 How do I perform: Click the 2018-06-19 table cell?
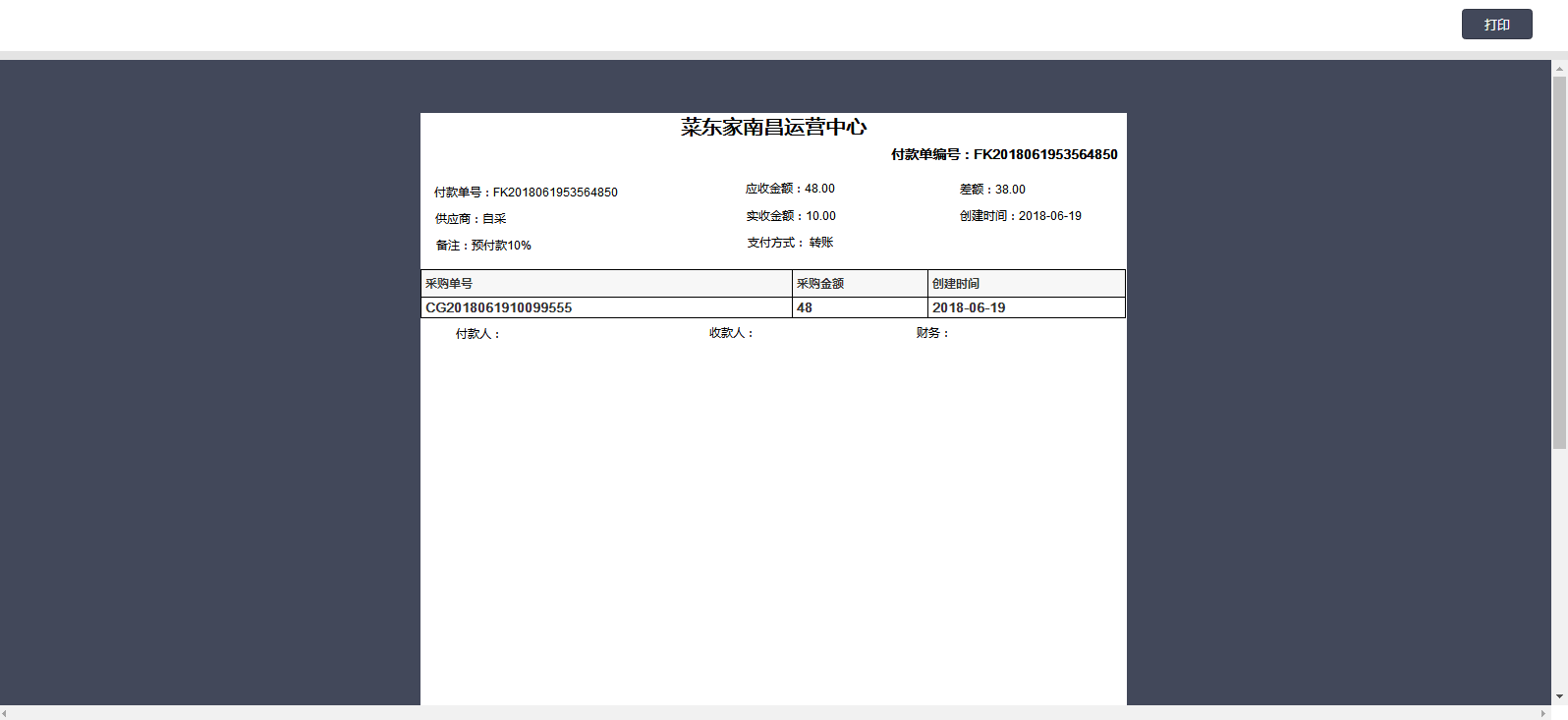click(969, 307)
